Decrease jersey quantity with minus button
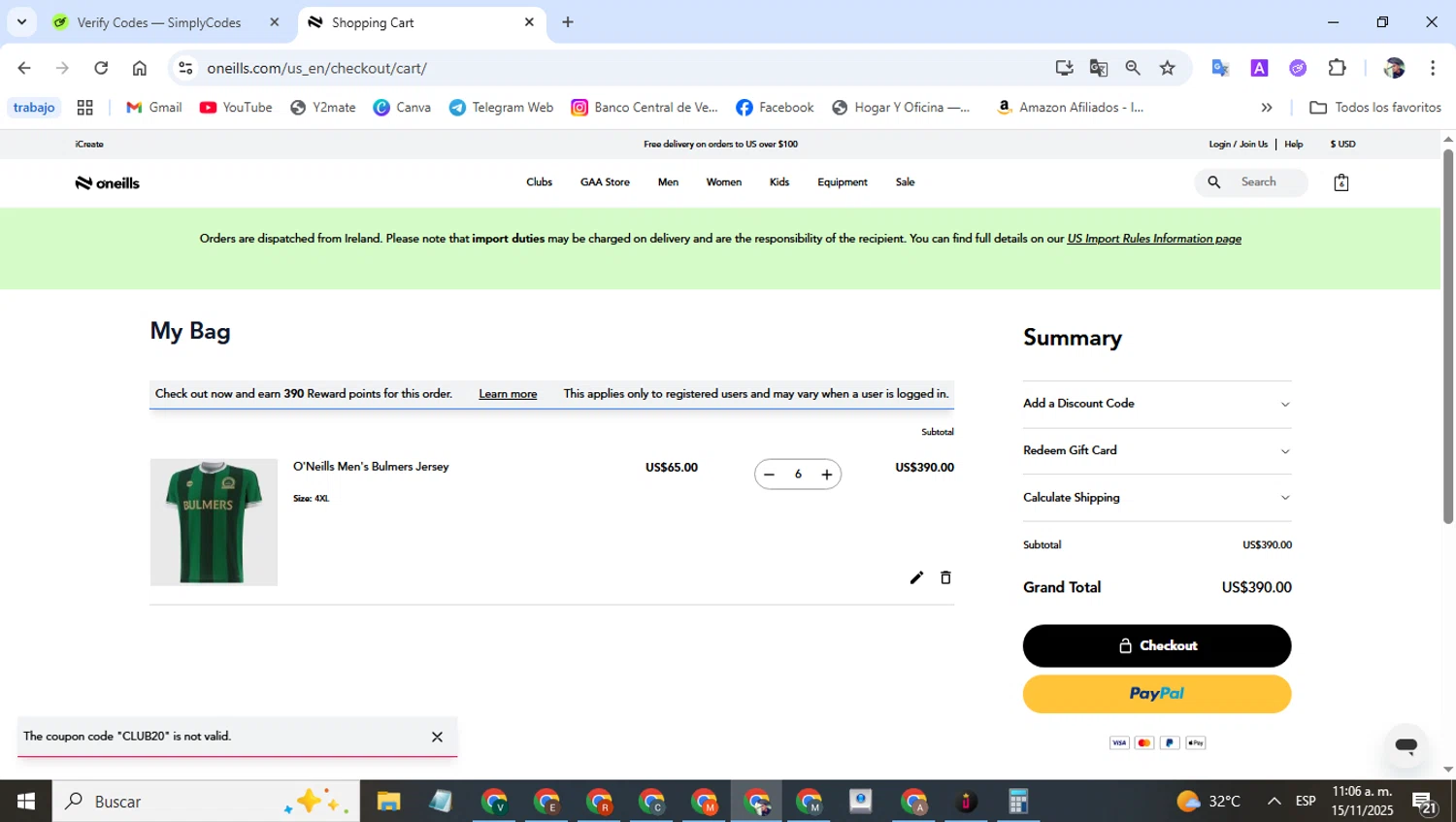Screen dimensions: 1456x822 point(769,475)
